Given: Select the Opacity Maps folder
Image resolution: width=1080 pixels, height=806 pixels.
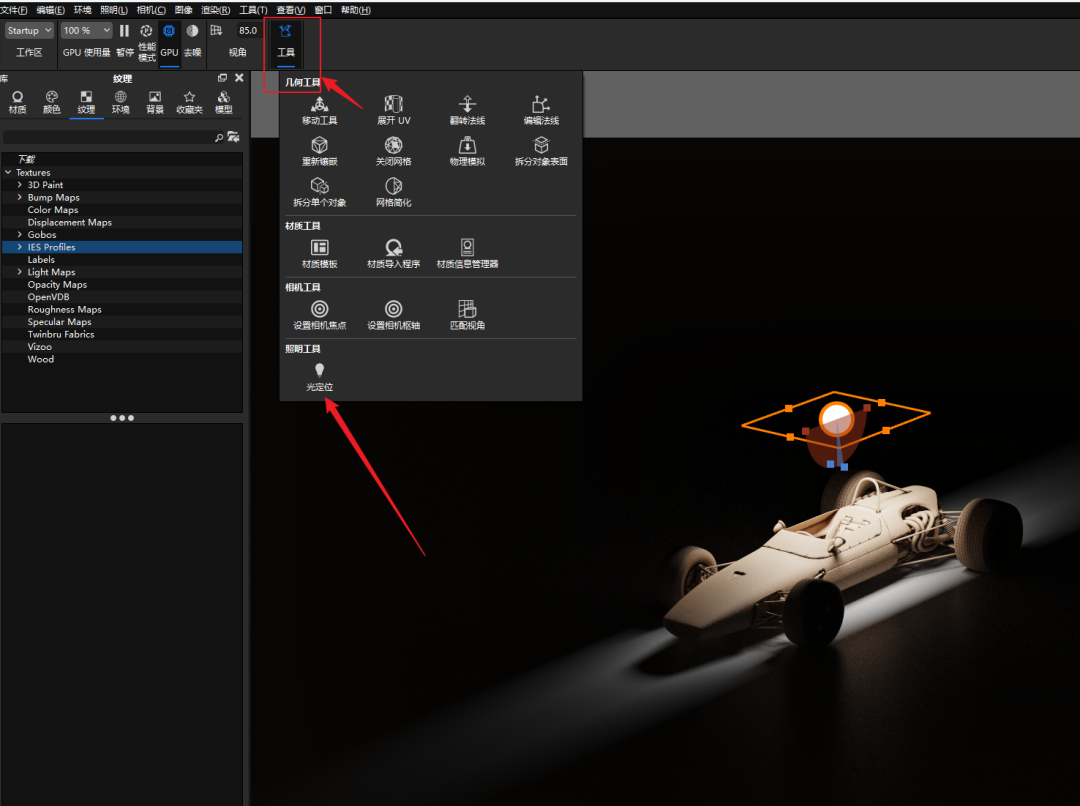Looking at the screenshot, I should pos(57,285).
